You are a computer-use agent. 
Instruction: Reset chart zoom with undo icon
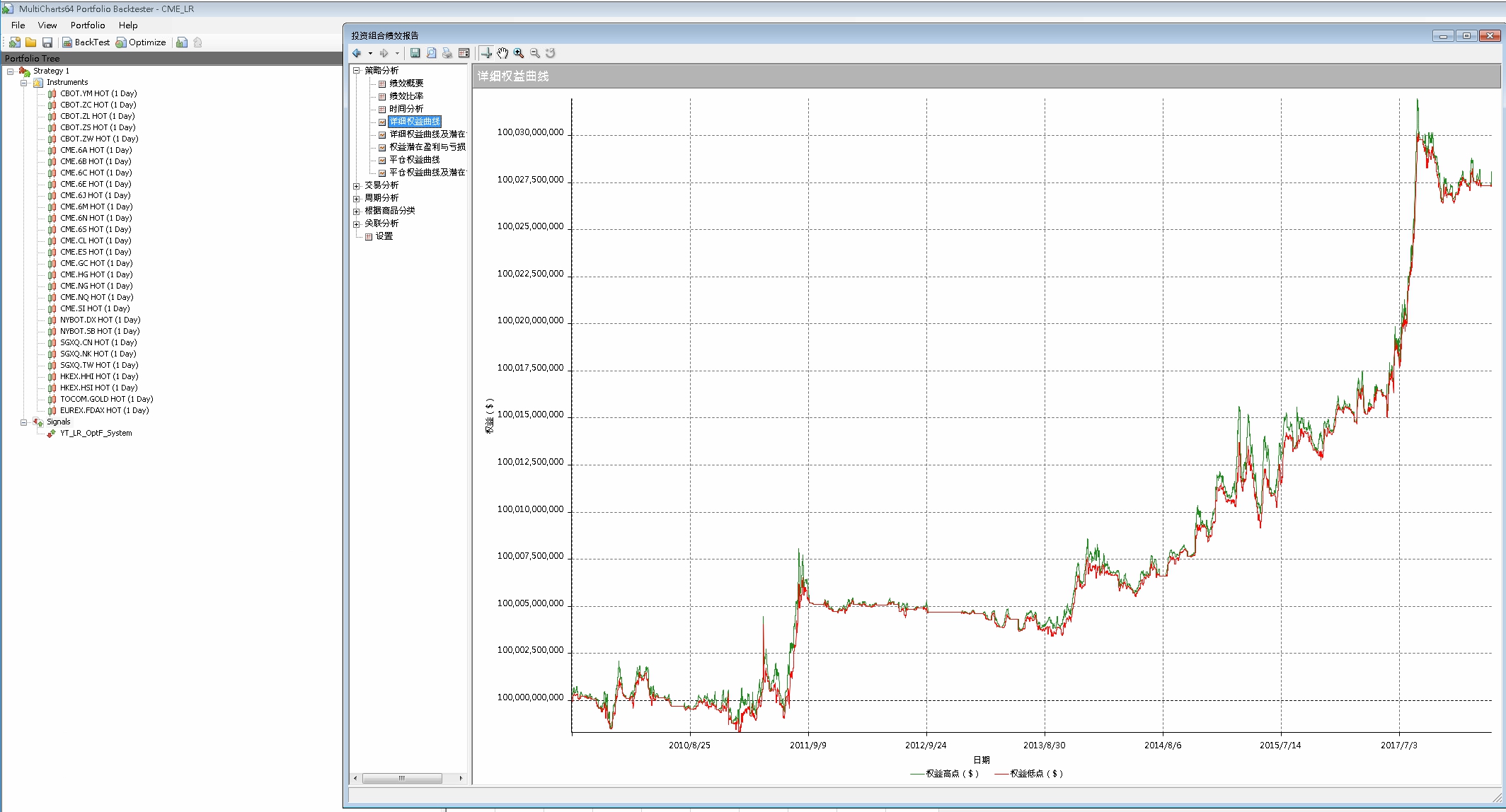pos(551,53)
